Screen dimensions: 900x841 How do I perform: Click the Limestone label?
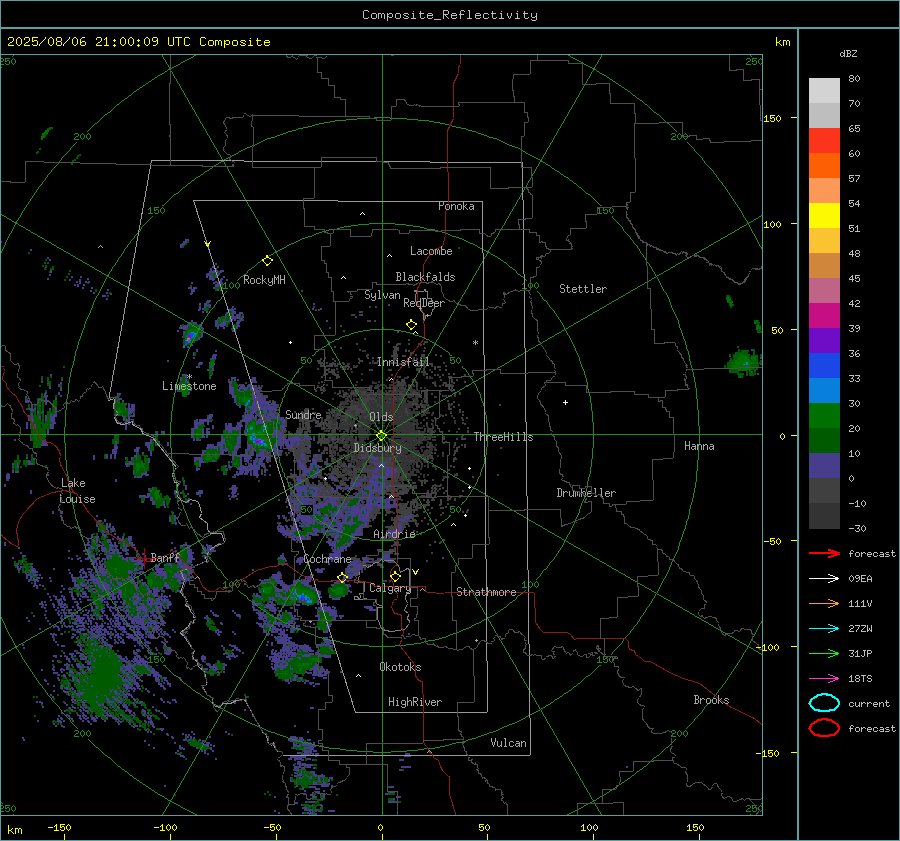189,386
